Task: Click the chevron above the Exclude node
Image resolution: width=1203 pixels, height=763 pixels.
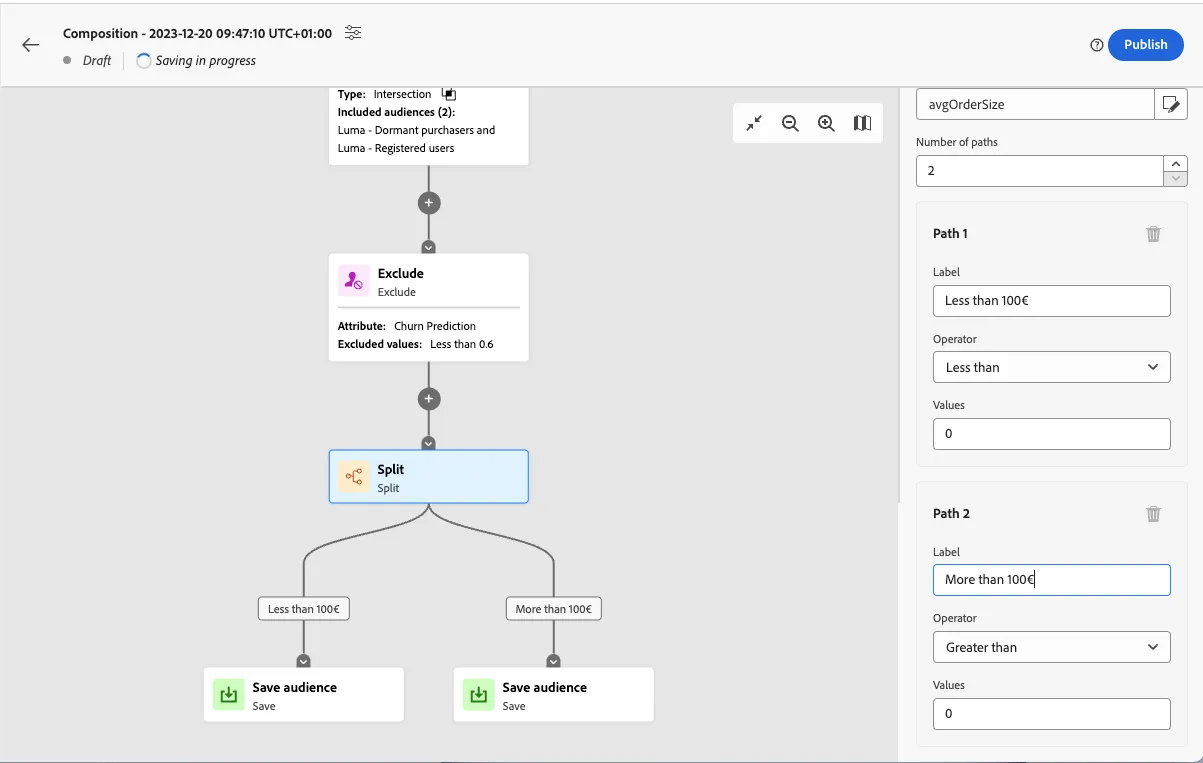Action: click(428, 247)
